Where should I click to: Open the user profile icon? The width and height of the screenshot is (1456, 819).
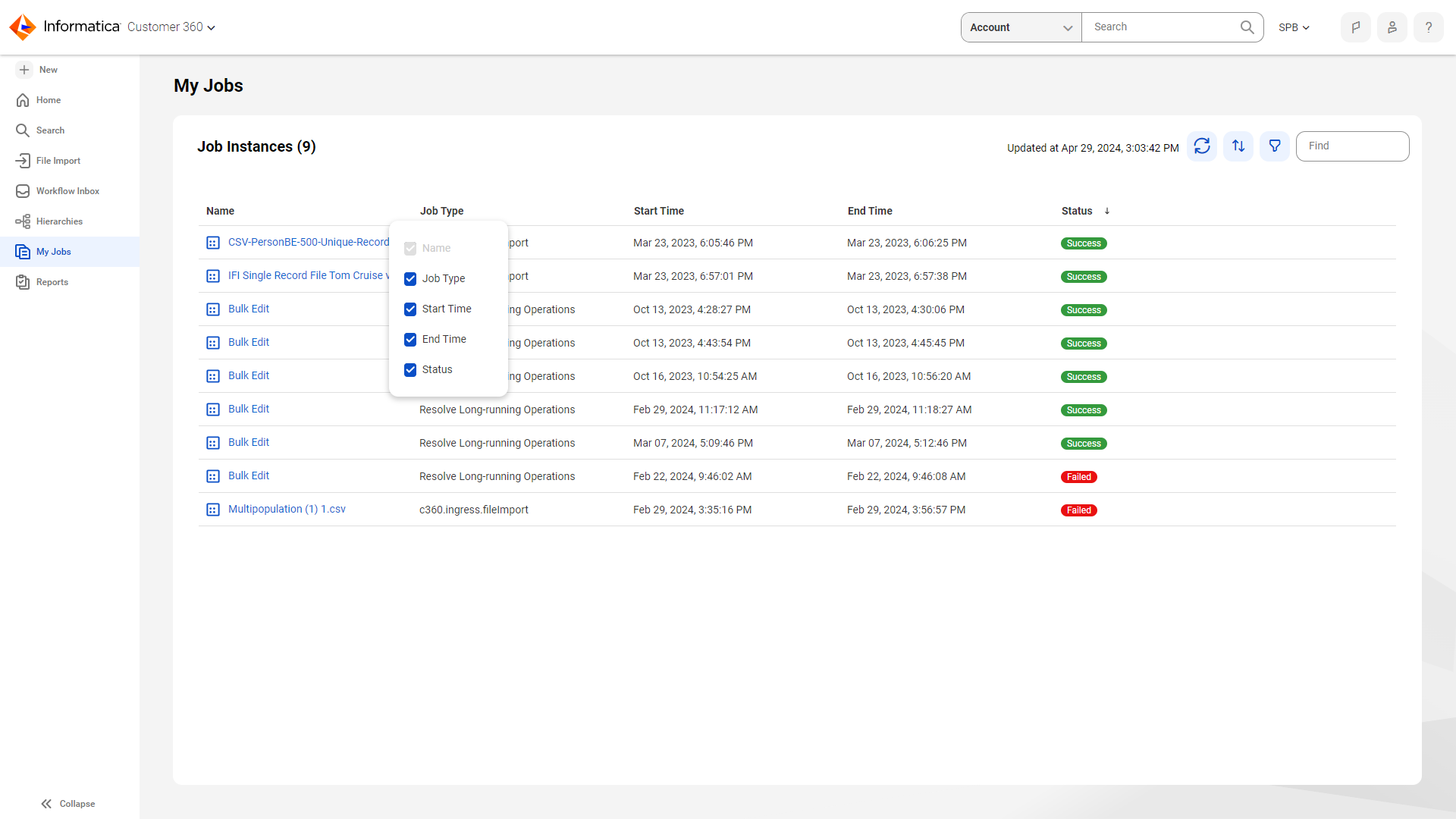pos(1392,27)
